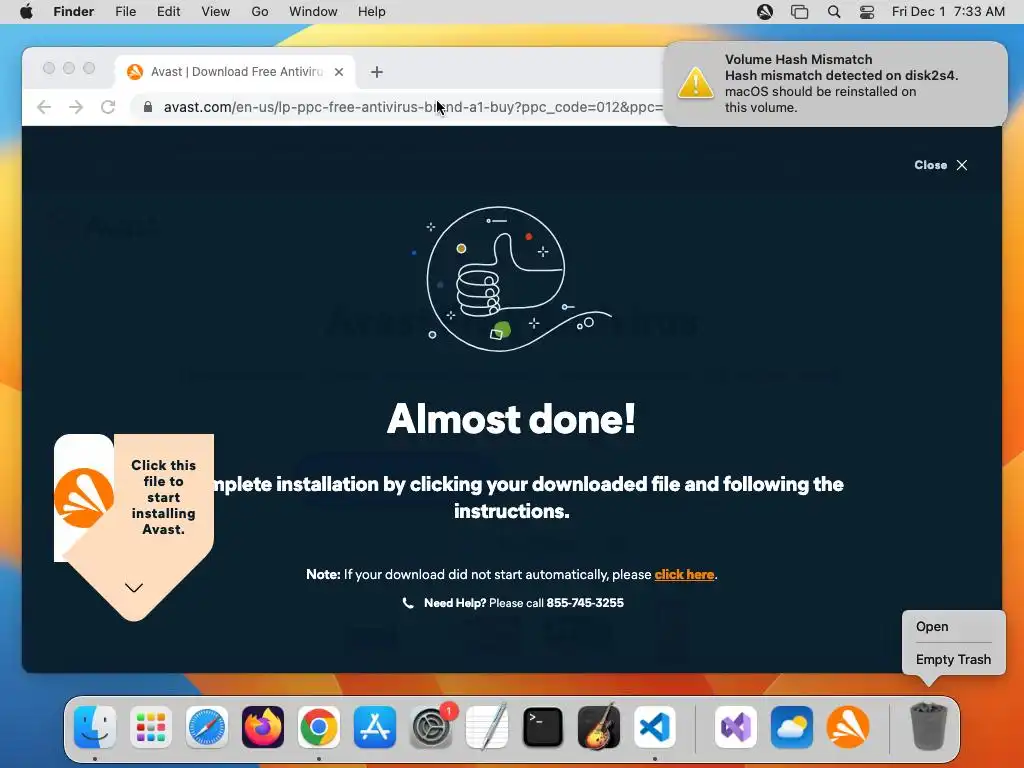Open the App Store from the Dock
1024x768 pixels.
point(375,727)
